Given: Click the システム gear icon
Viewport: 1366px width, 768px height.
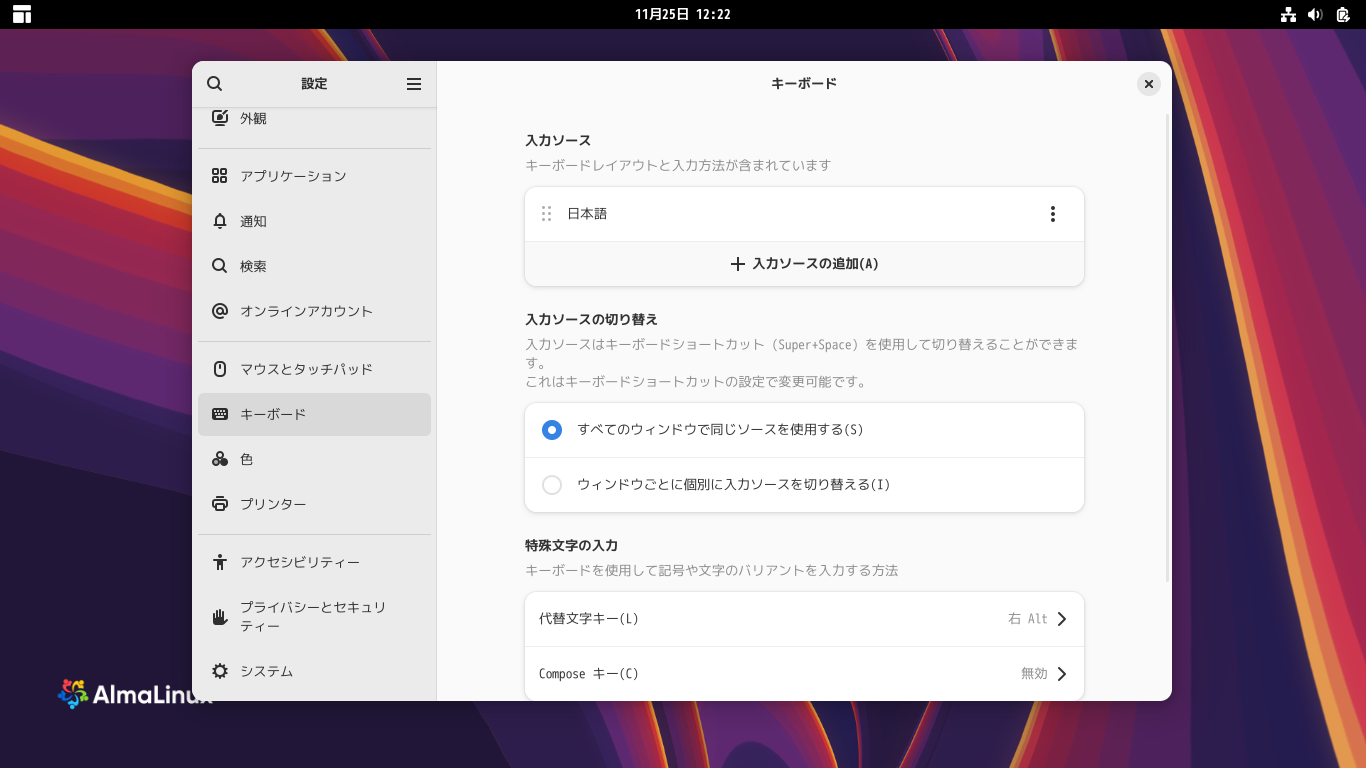Looking at the screenshot, I should (x=220, y=671).
